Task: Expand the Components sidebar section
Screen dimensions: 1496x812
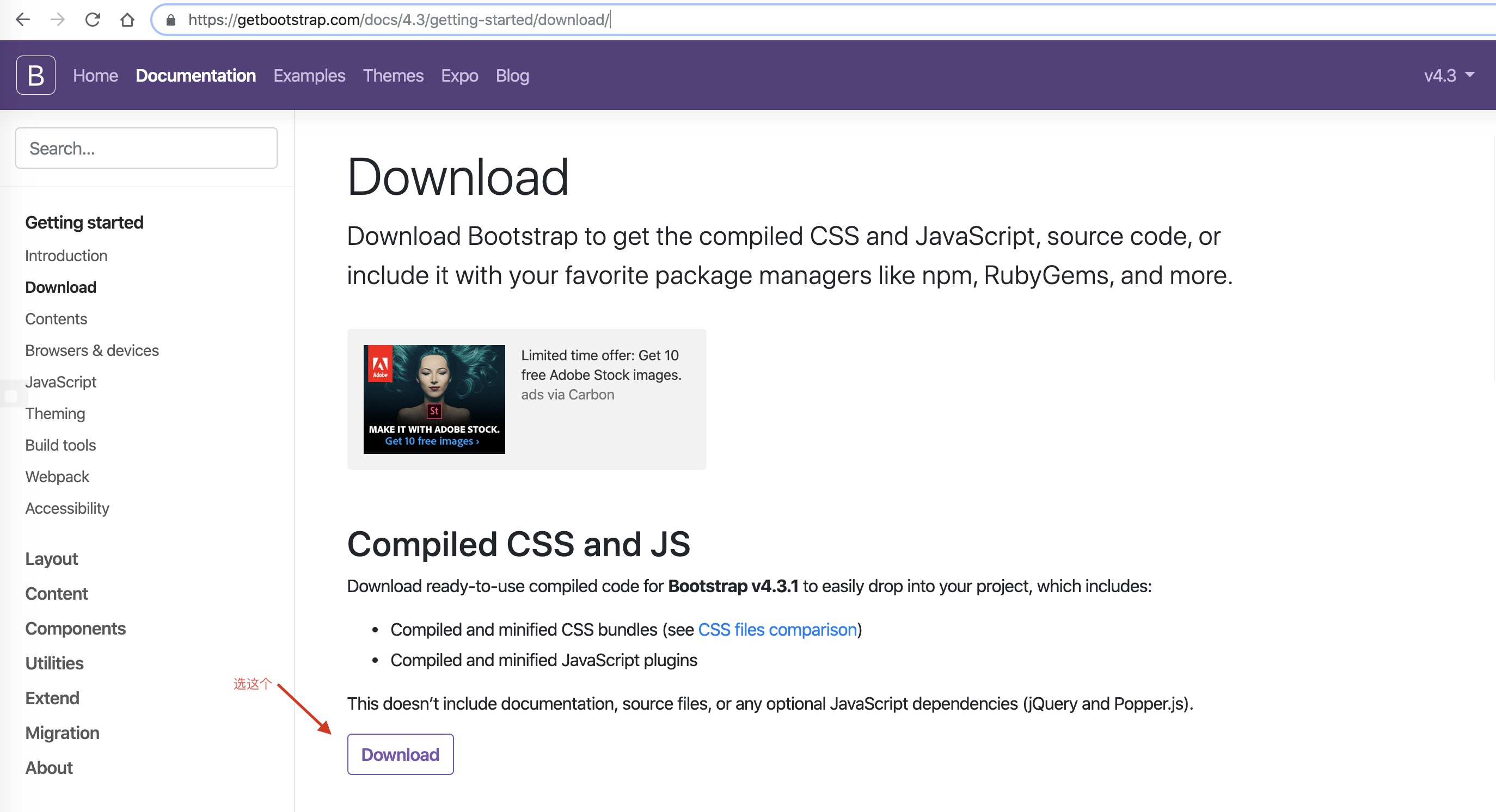Action: 76,628
